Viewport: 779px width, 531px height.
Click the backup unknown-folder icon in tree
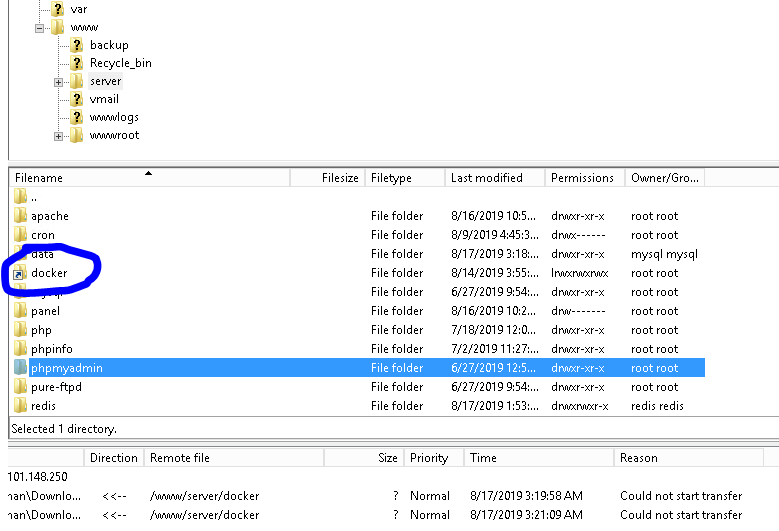pyautogui.click(x=77, y=45)
